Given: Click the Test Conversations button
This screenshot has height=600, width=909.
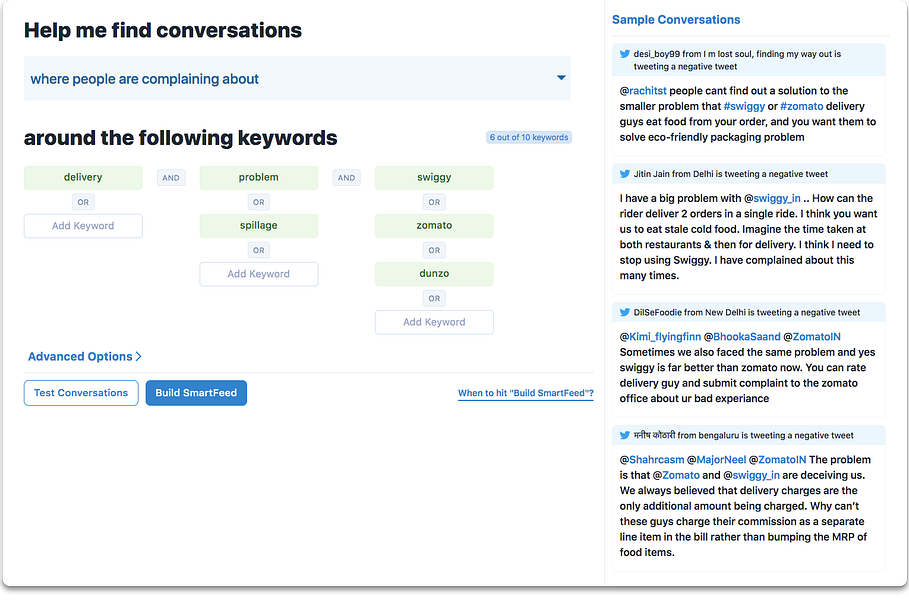Looking at the screenshot, I should [81, 393].
